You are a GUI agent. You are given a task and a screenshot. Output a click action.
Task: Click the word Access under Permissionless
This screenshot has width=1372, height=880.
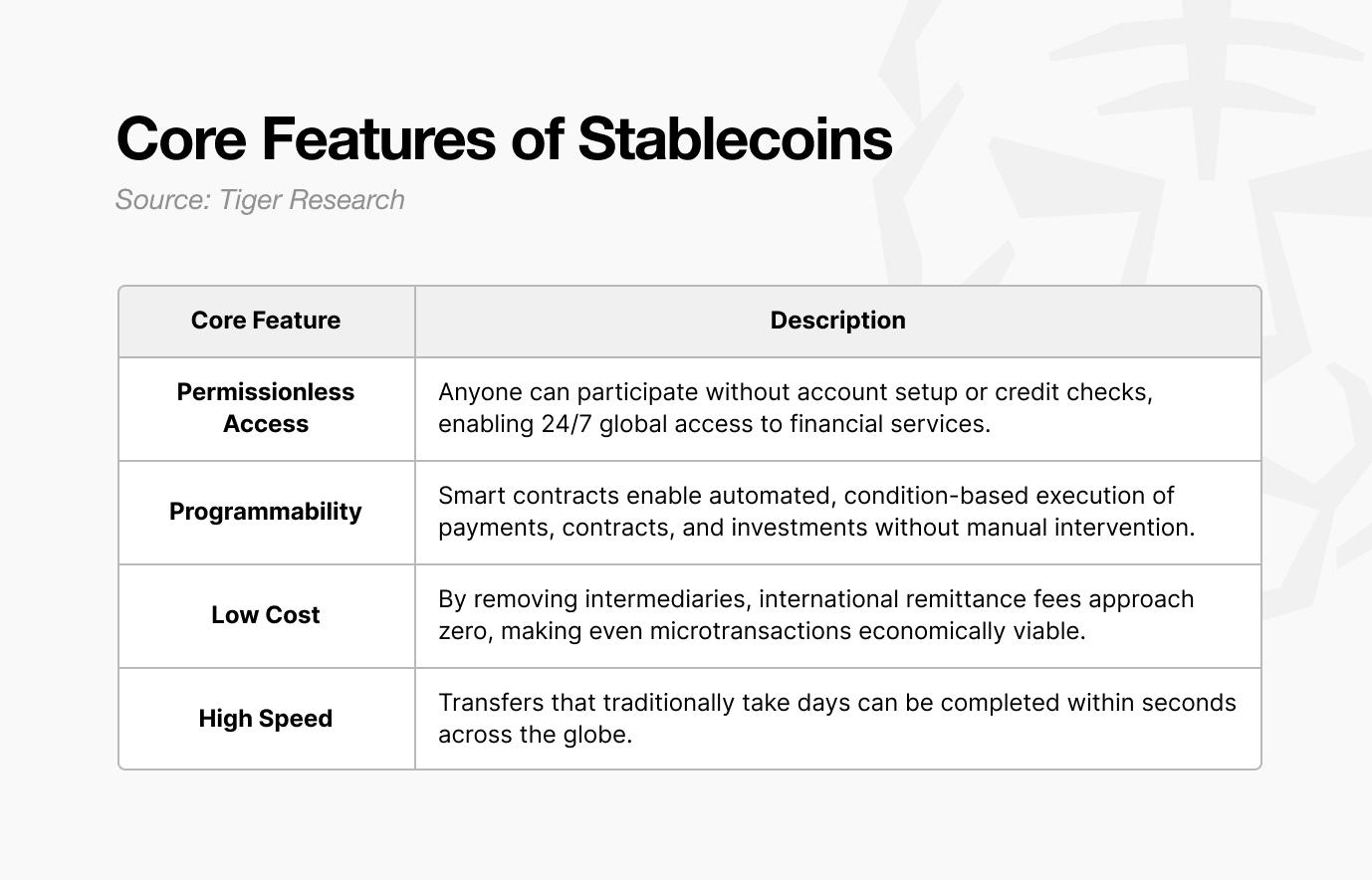(266, 424)
